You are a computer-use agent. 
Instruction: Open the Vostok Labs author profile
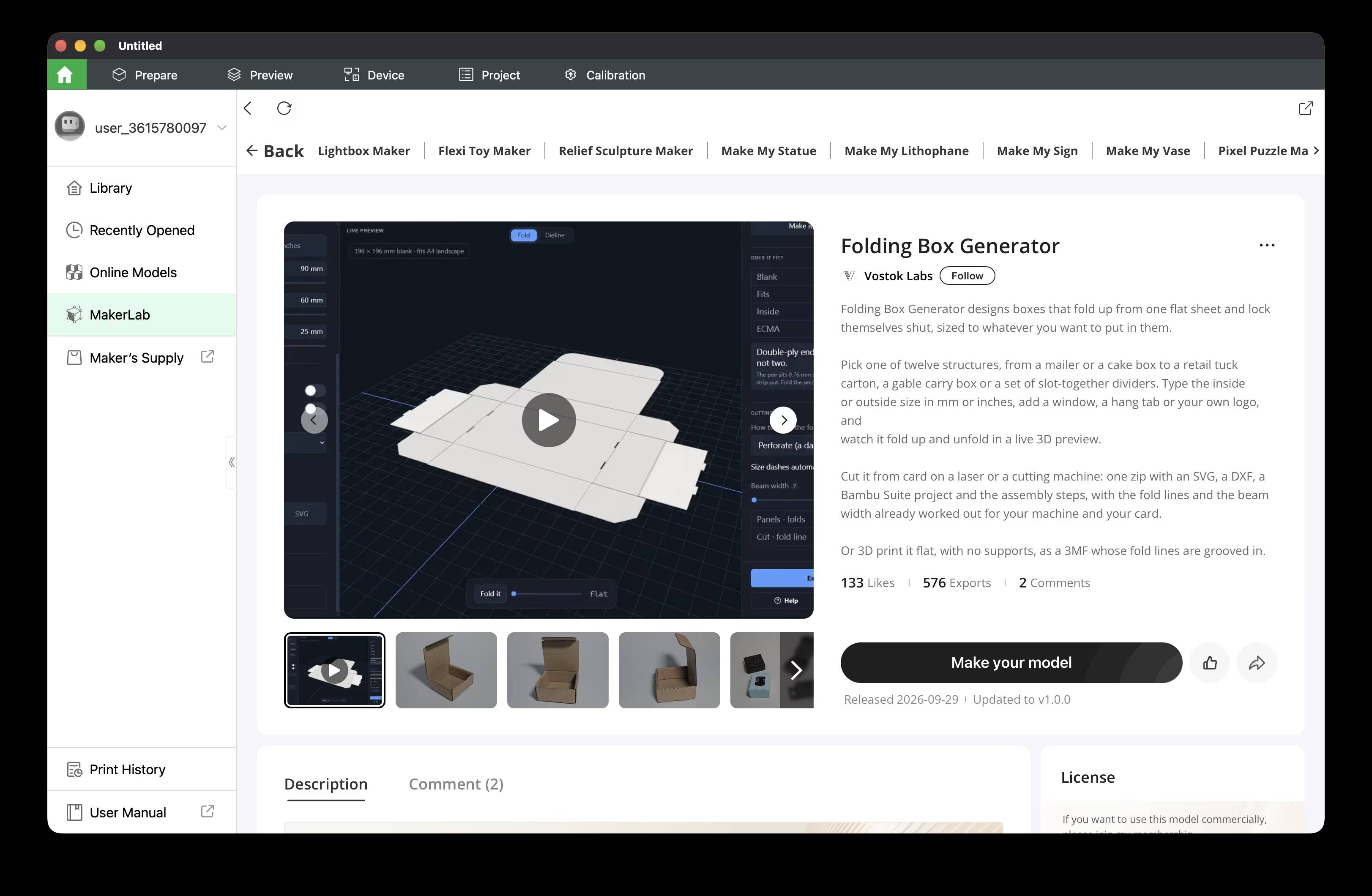pyautogui.click(x=898, y=276)
